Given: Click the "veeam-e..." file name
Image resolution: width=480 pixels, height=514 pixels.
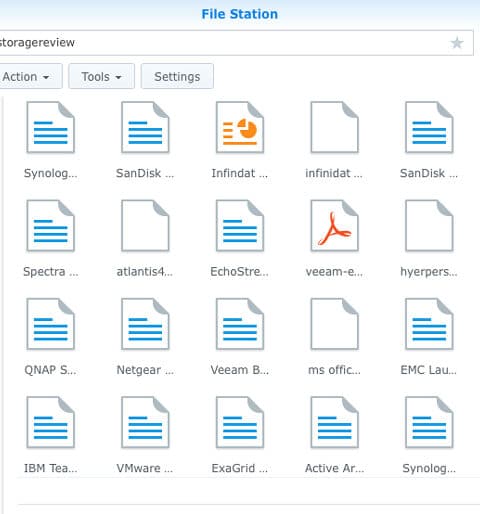Looking at the screenshot, I should pos(334,272).
